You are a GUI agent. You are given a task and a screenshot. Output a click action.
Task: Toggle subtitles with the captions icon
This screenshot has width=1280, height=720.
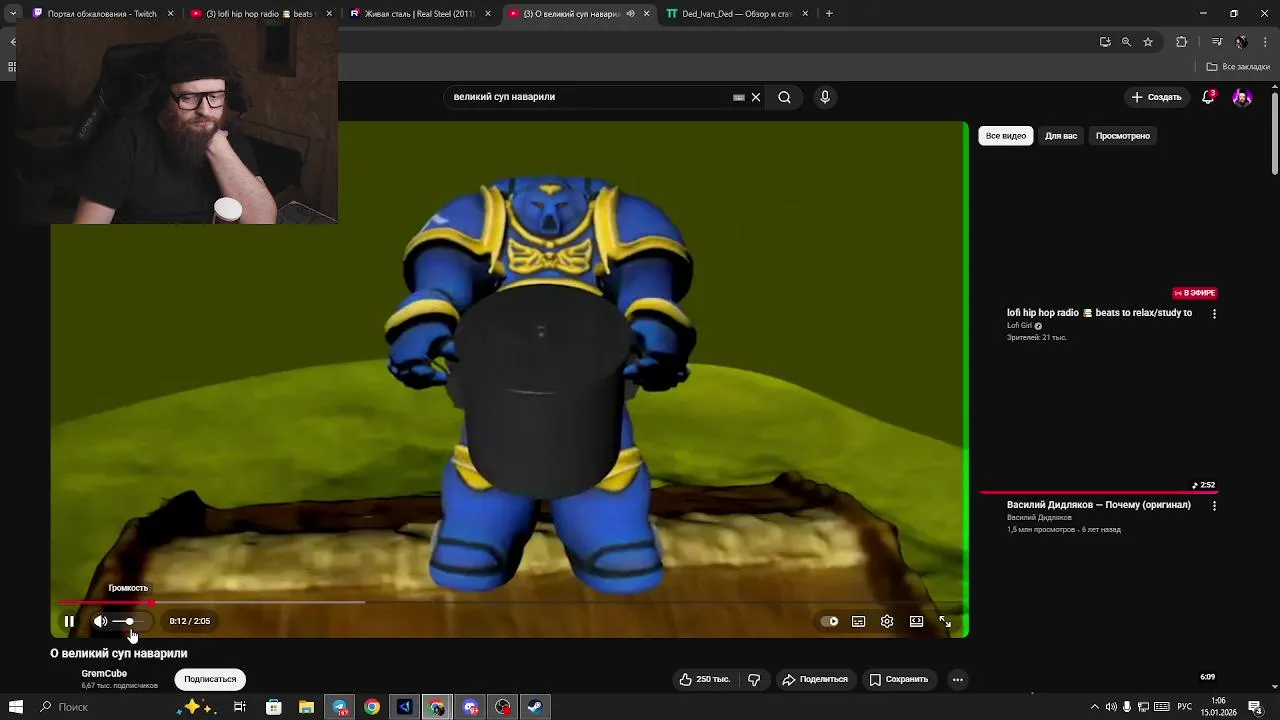(x=858, y=621)
